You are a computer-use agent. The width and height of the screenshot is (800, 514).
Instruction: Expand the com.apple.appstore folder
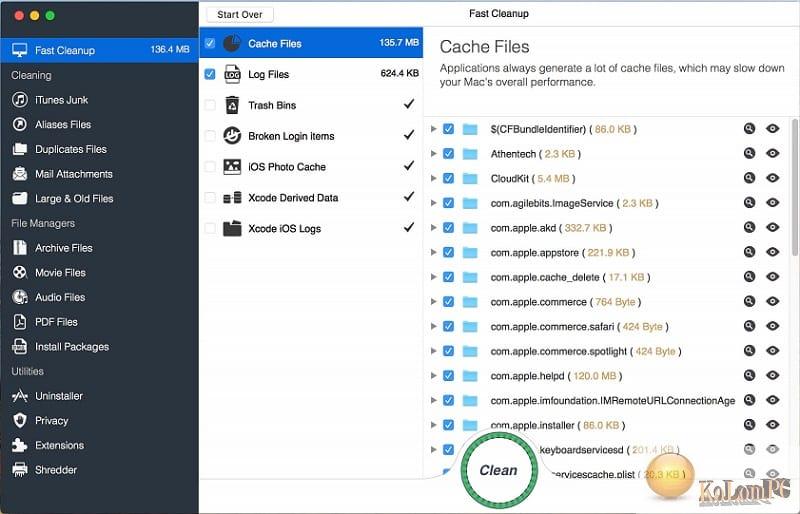click(x=434, y=252)
